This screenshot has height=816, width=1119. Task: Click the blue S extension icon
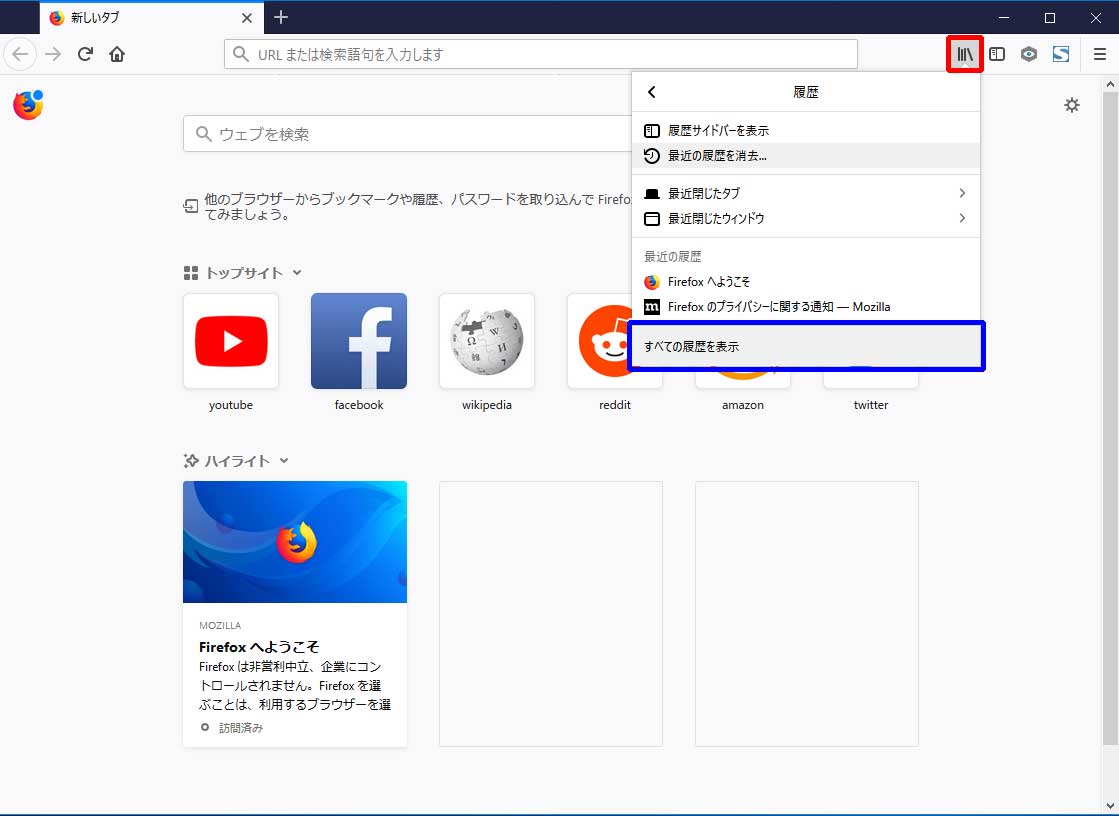pyautogui.click(x=1060, y=54)
